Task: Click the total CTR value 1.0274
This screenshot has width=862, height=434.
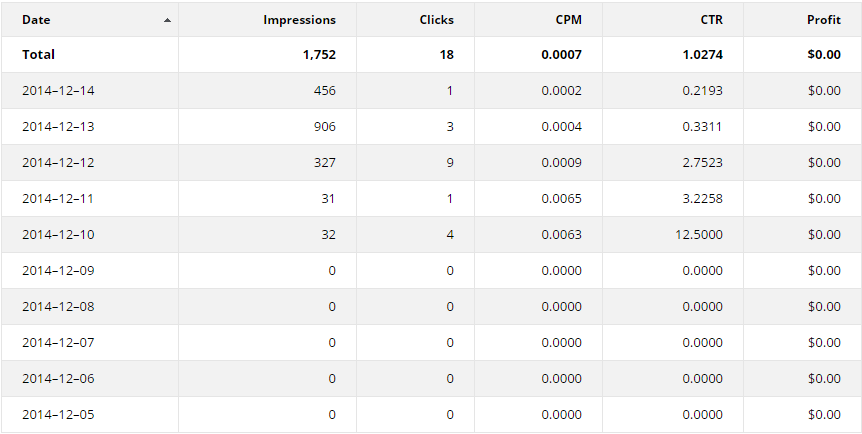Action: [703, 54]
